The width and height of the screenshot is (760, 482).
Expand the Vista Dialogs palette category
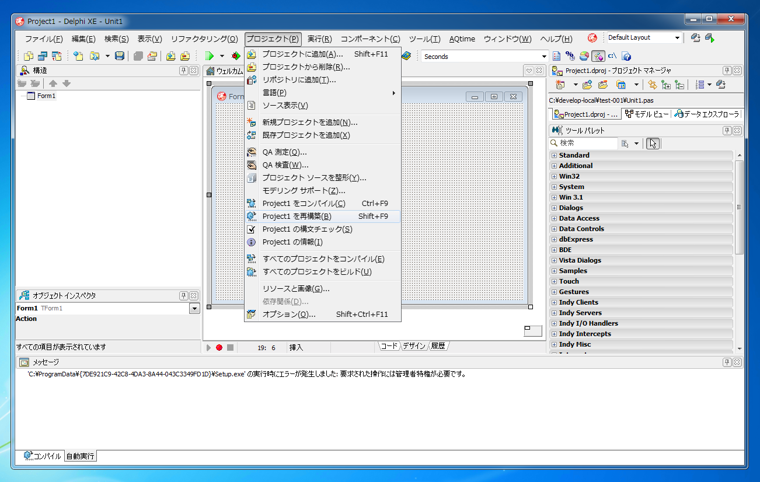click(x=554, y=260)
